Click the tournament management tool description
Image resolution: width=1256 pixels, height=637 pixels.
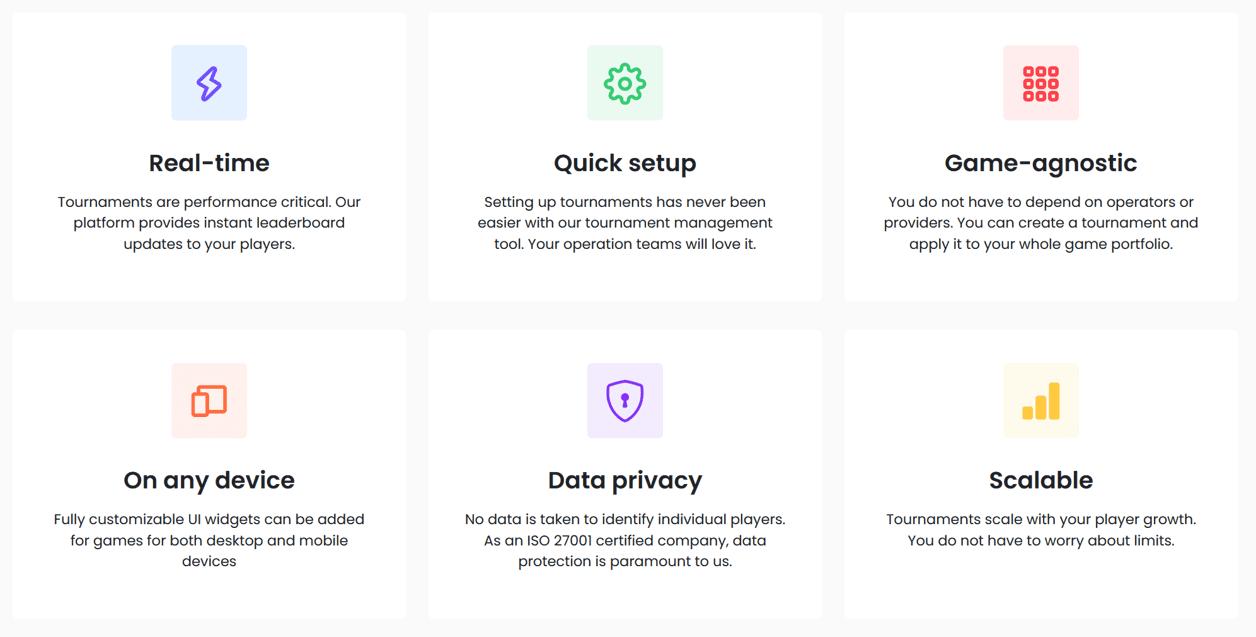tap(625, 223)
